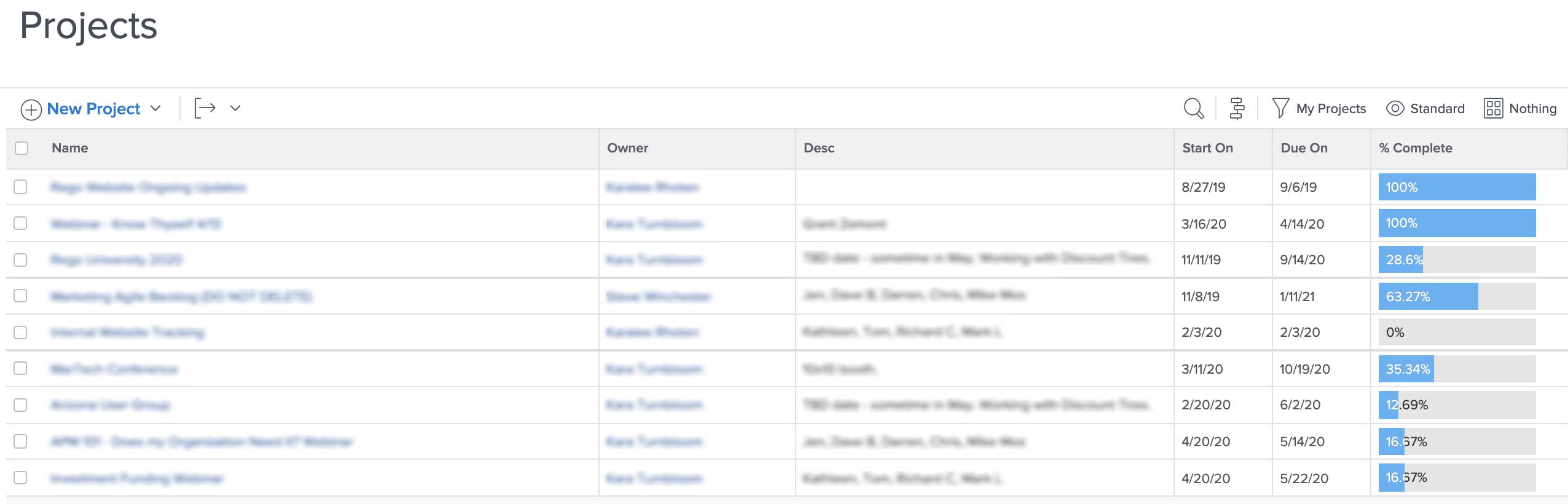Check the row starting 8/27/19
Screen dimensions: 1568x504
20,187
